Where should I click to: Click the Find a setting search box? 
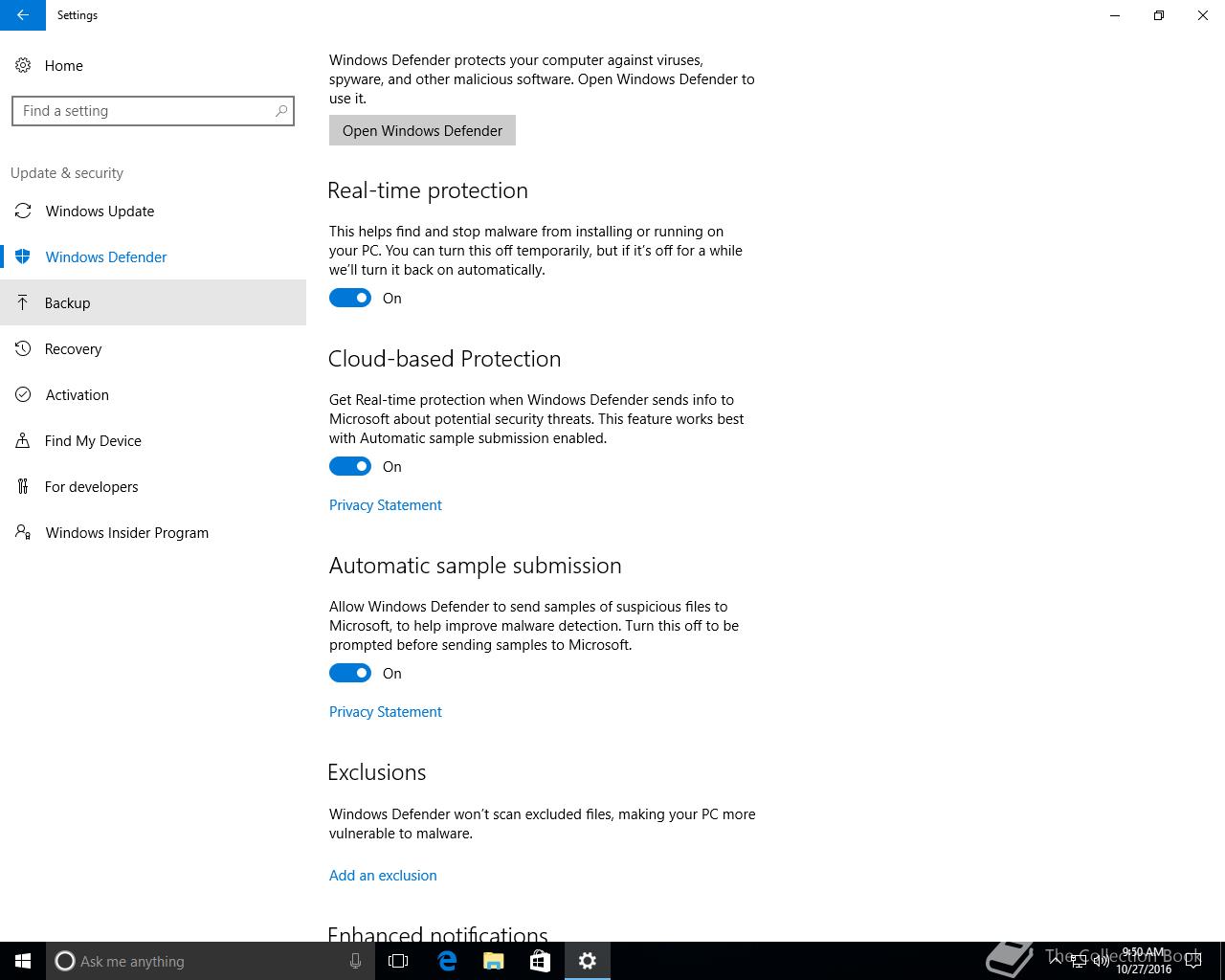coord(153,111)
